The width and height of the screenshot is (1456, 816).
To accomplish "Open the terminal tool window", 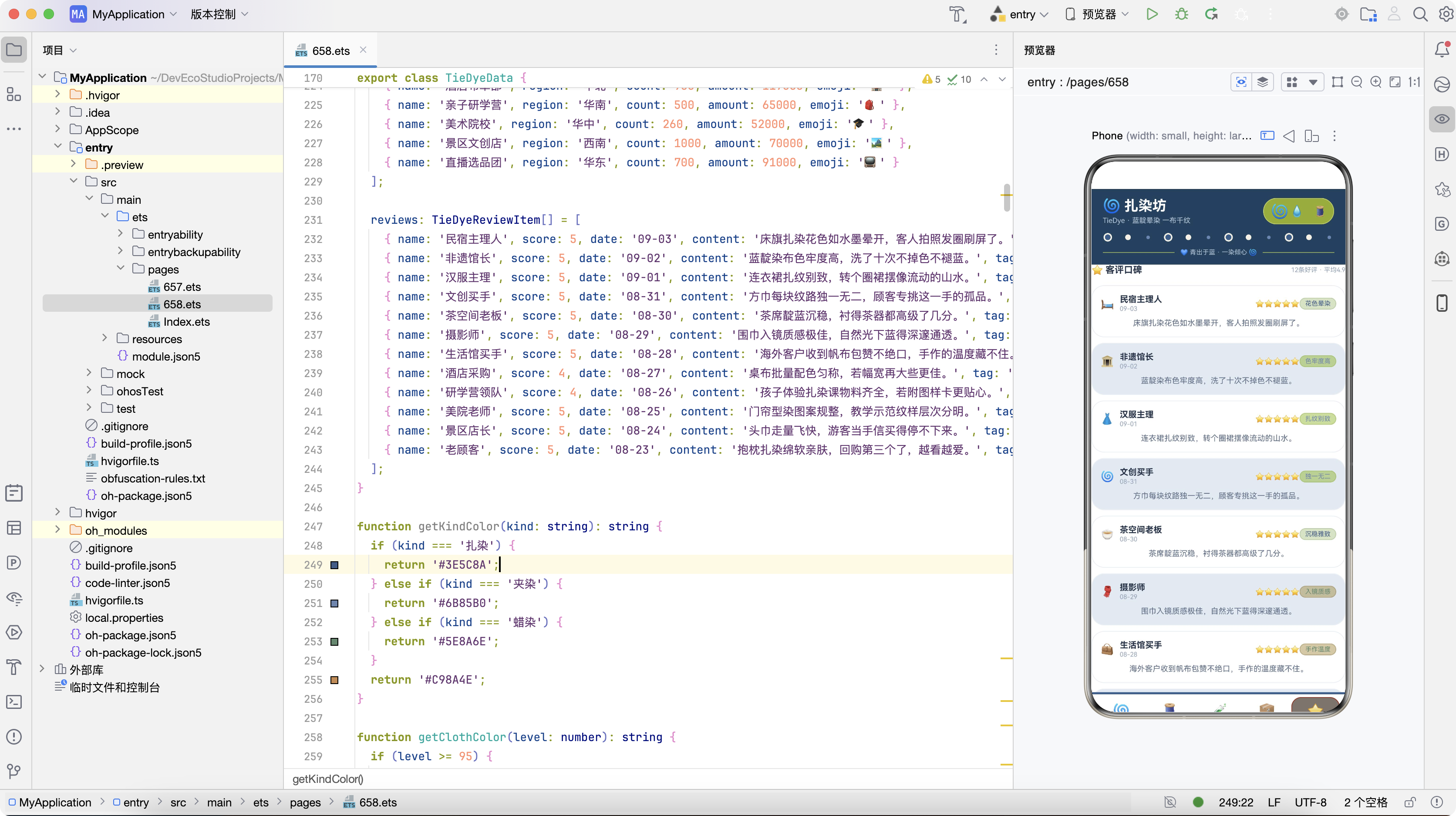I will (x=14, y=701).
